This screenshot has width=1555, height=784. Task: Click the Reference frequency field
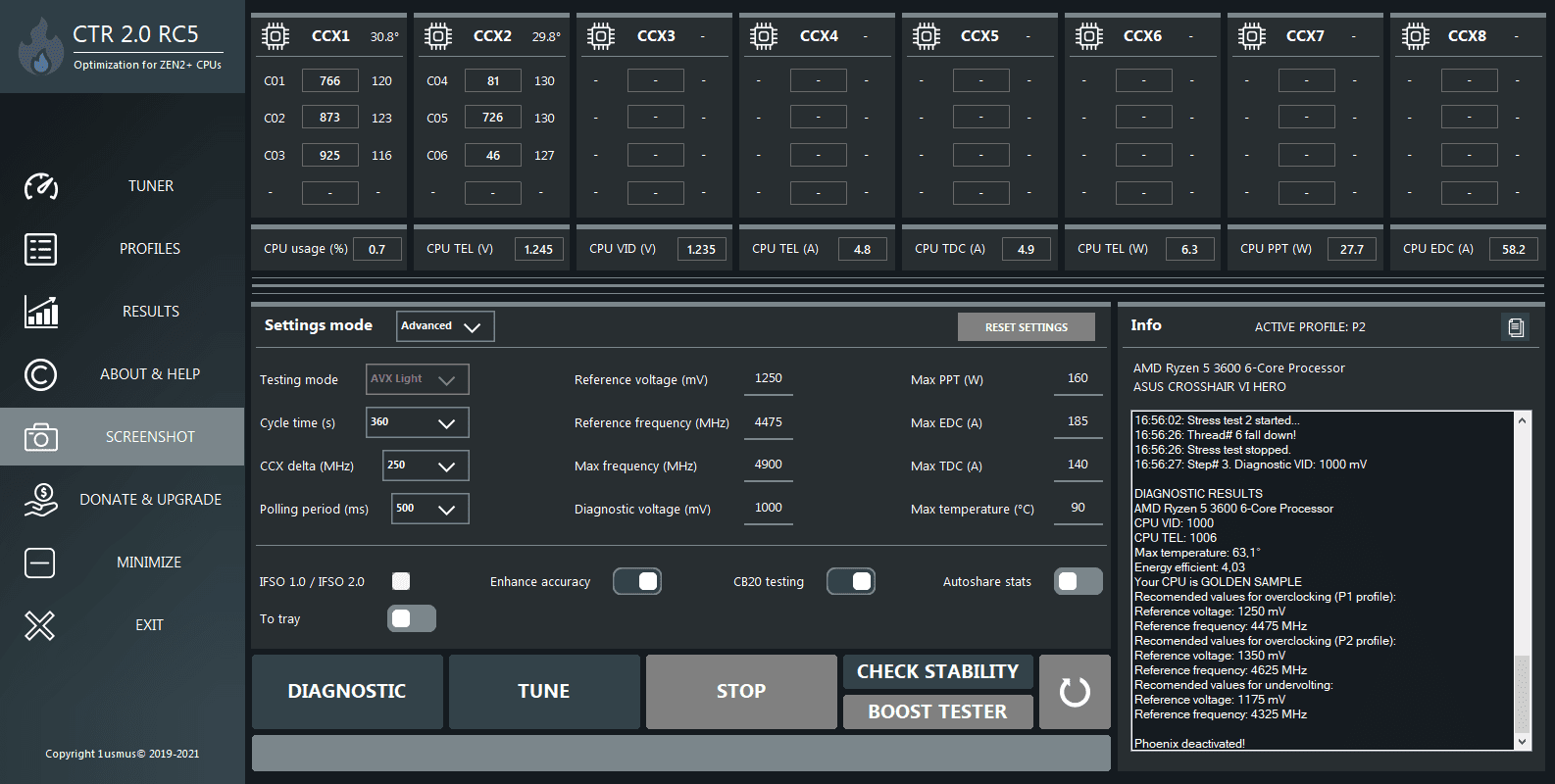point(769,422)
